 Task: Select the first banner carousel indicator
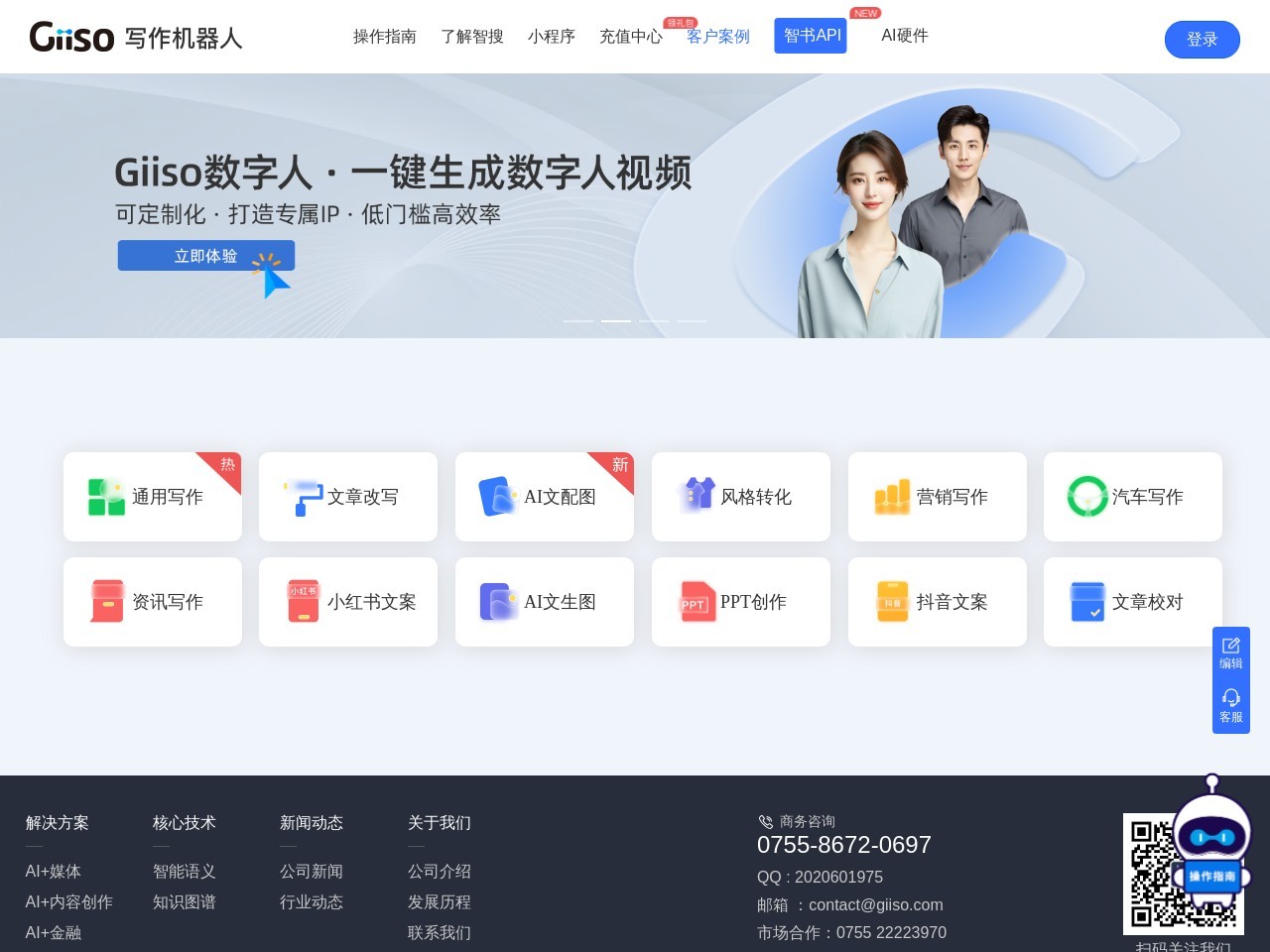[578, 321]
